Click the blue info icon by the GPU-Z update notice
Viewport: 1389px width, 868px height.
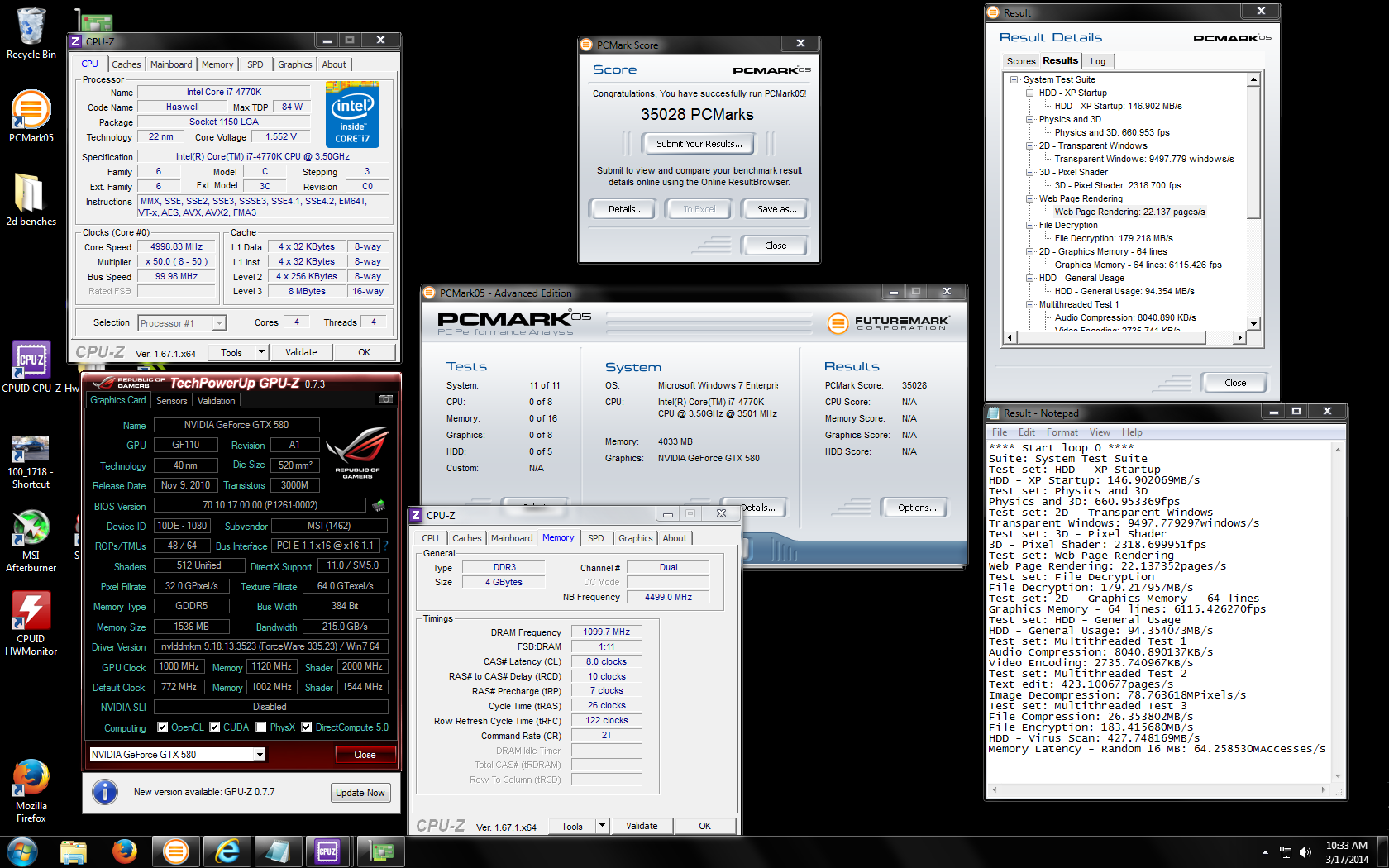click(105, 792)
